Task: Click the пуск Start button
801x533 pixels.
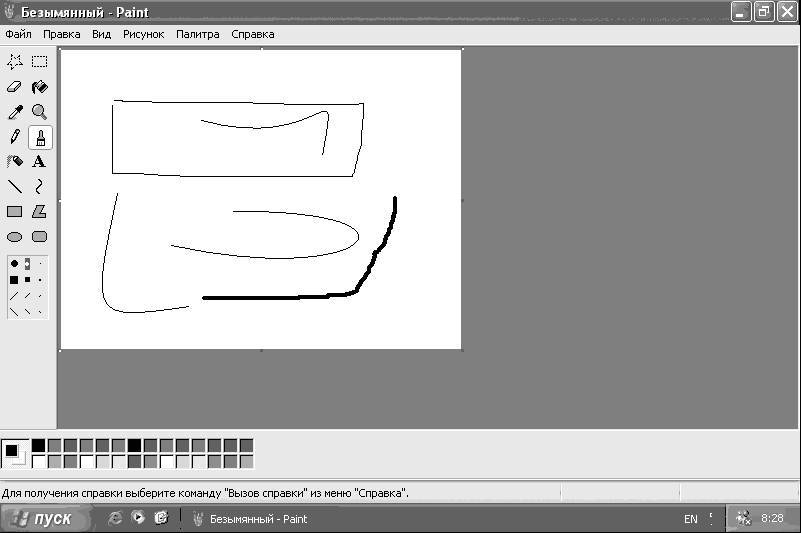Action: click(x=45, y=519)
